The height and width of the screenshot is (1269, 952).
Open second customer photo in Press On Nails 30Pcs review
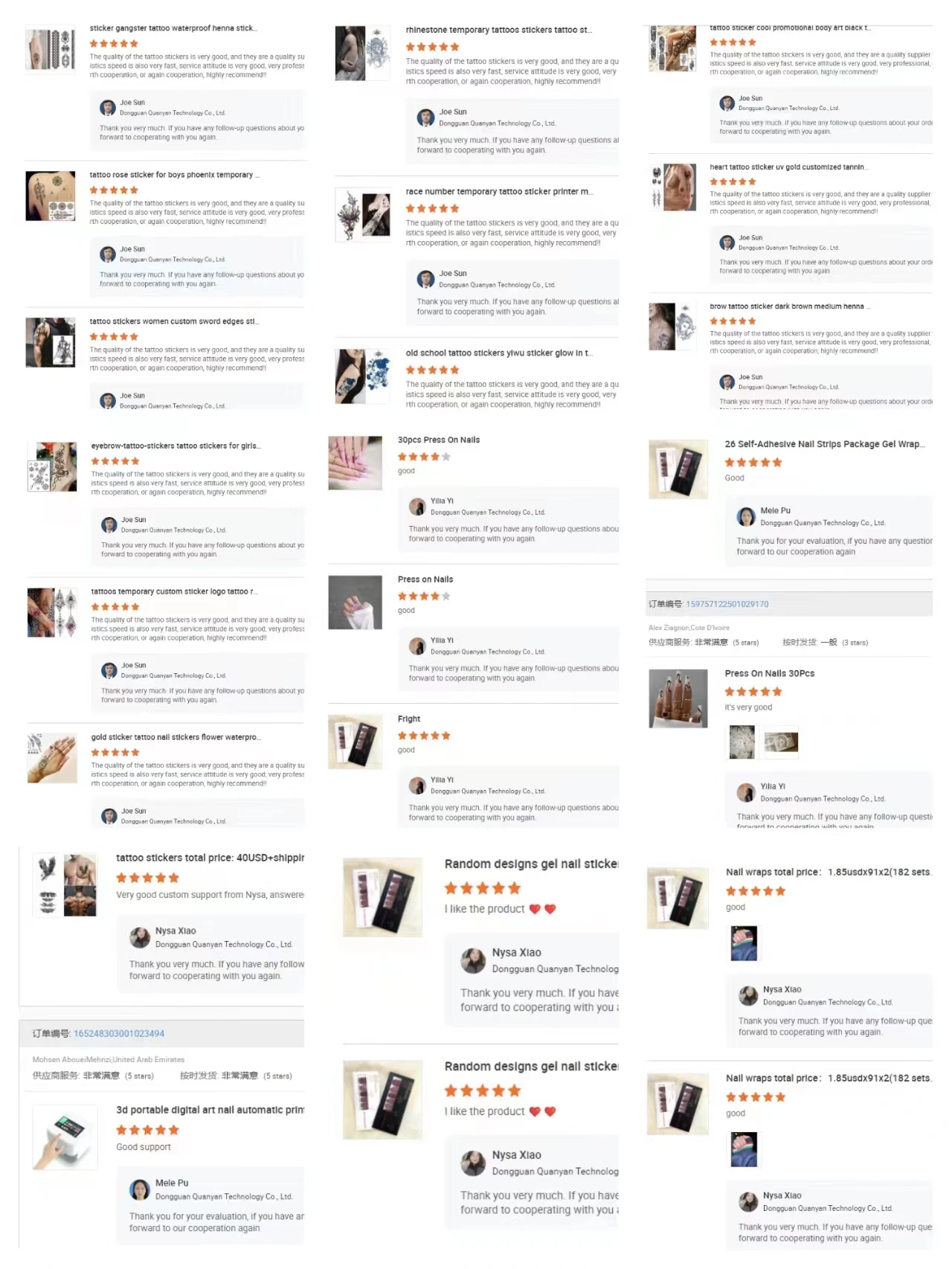coord(781,742)
